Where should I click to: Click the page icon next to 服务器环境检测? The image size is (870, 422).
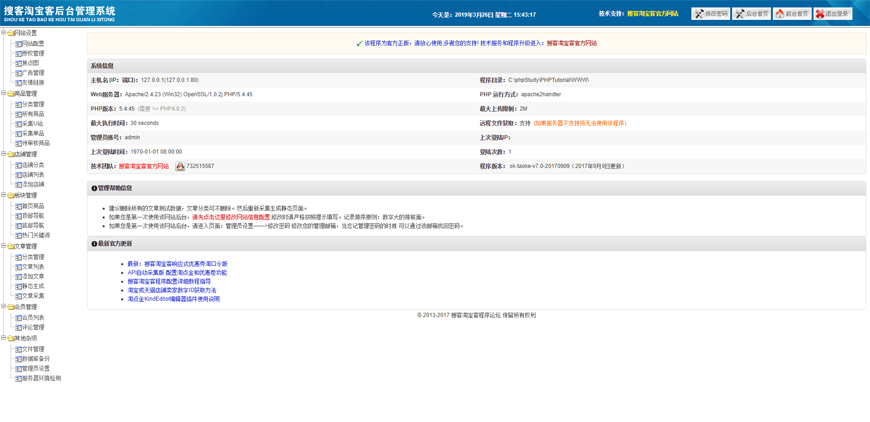click(x=18, y=378)
